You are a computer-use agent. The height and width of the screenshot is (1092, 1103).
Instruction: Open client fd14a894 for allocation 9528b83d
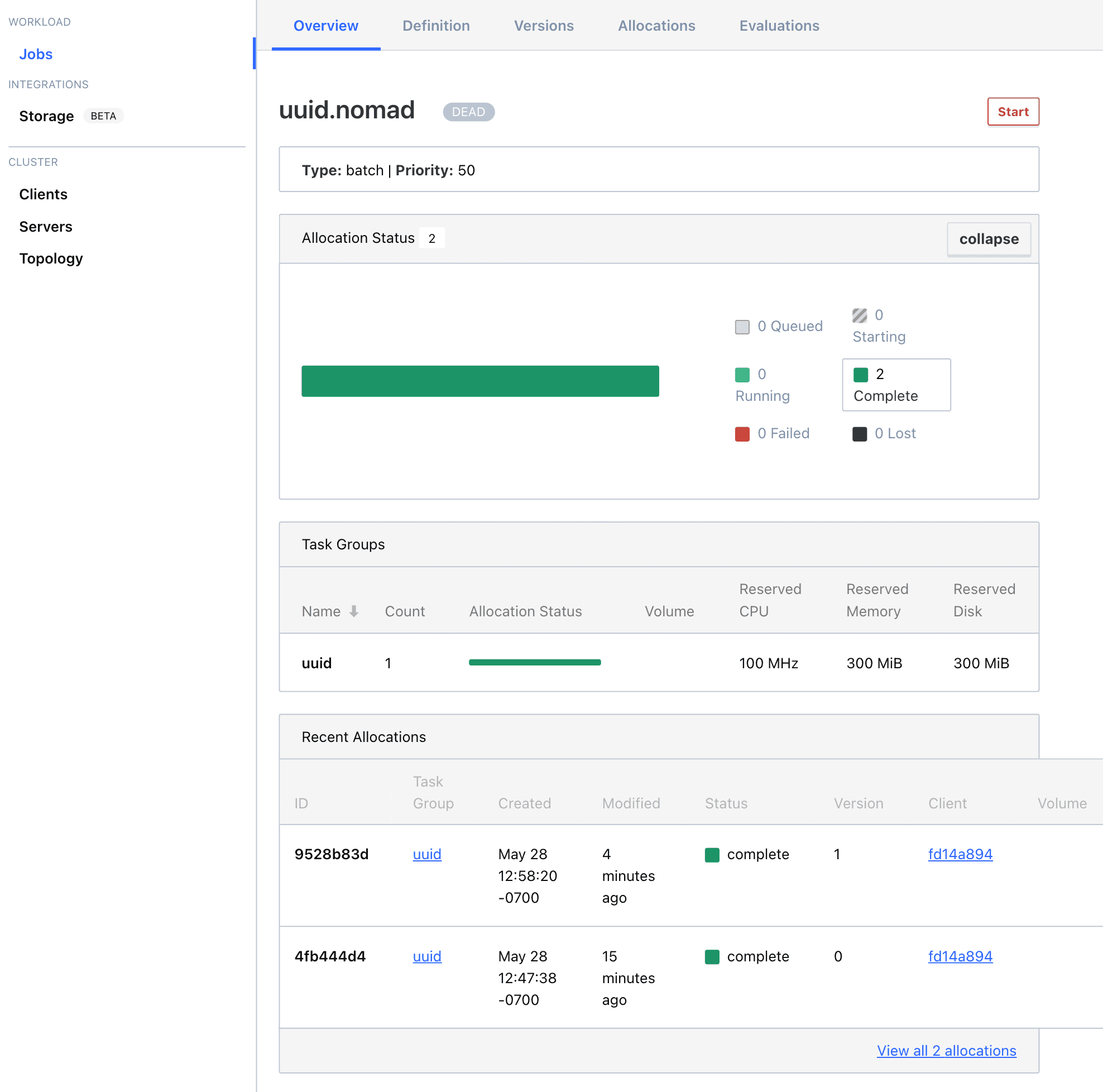(960, 854)
